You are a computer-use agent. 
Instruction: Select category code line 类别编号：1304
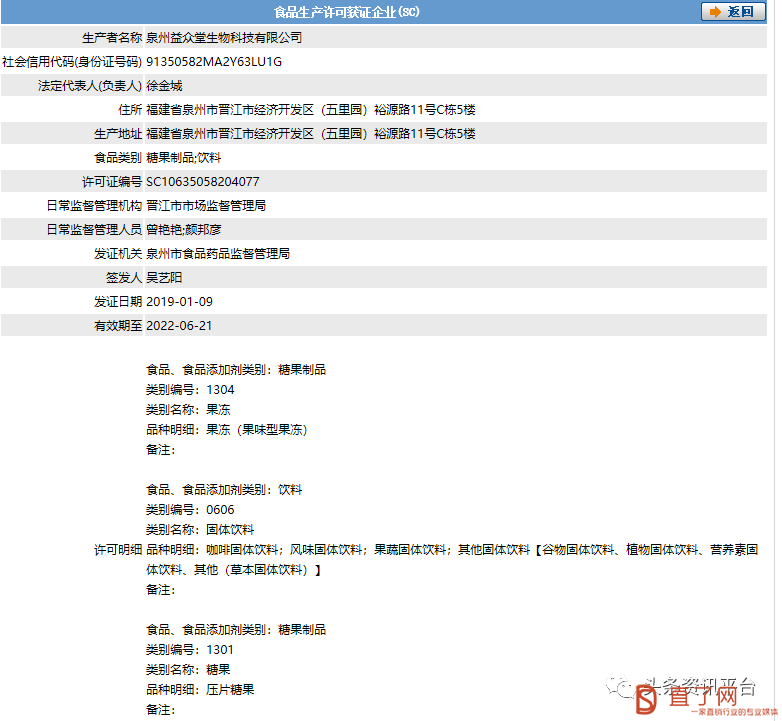tap(190, 389)
